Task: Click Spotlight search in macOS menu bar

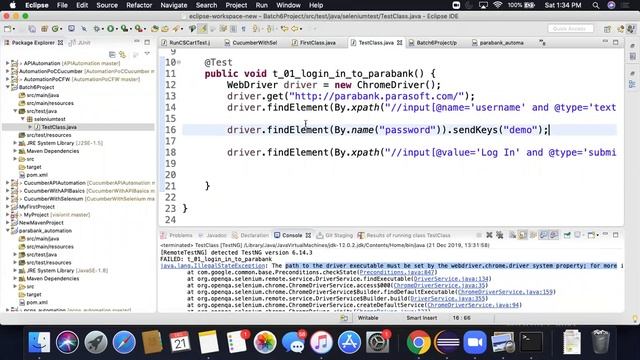Action: click(x=596, y=5)
